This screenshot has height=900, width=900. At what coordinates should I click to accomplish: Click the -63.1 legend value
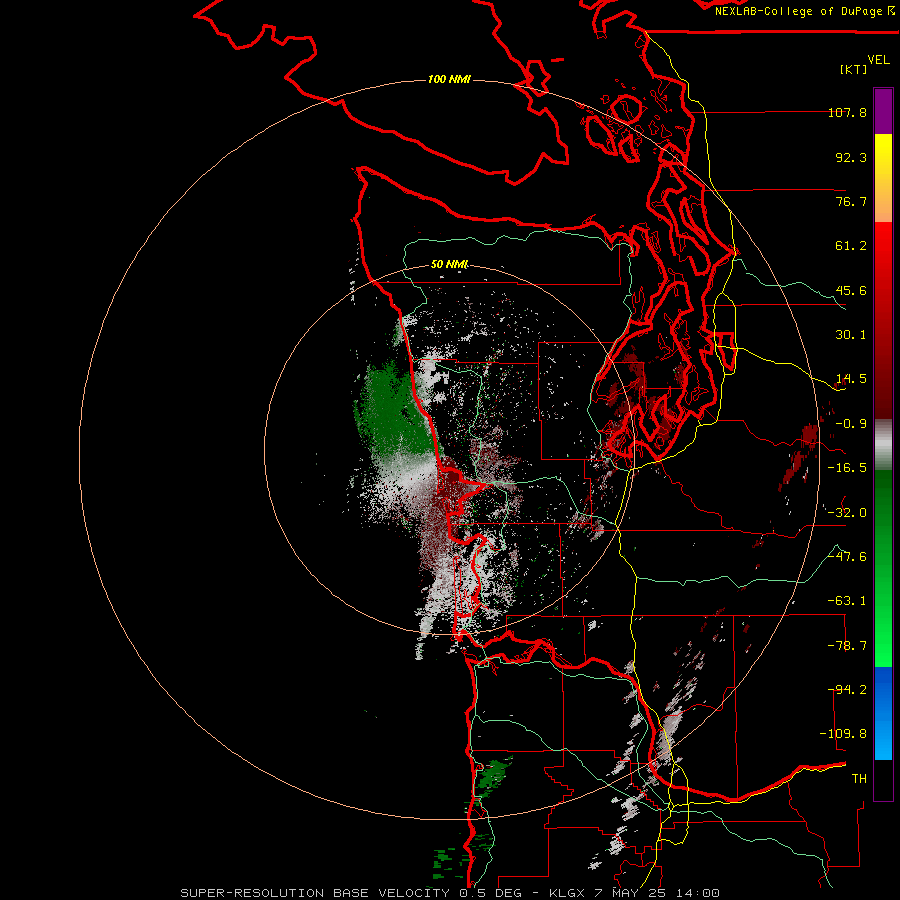pyautogui.click(x=847, y=601)
